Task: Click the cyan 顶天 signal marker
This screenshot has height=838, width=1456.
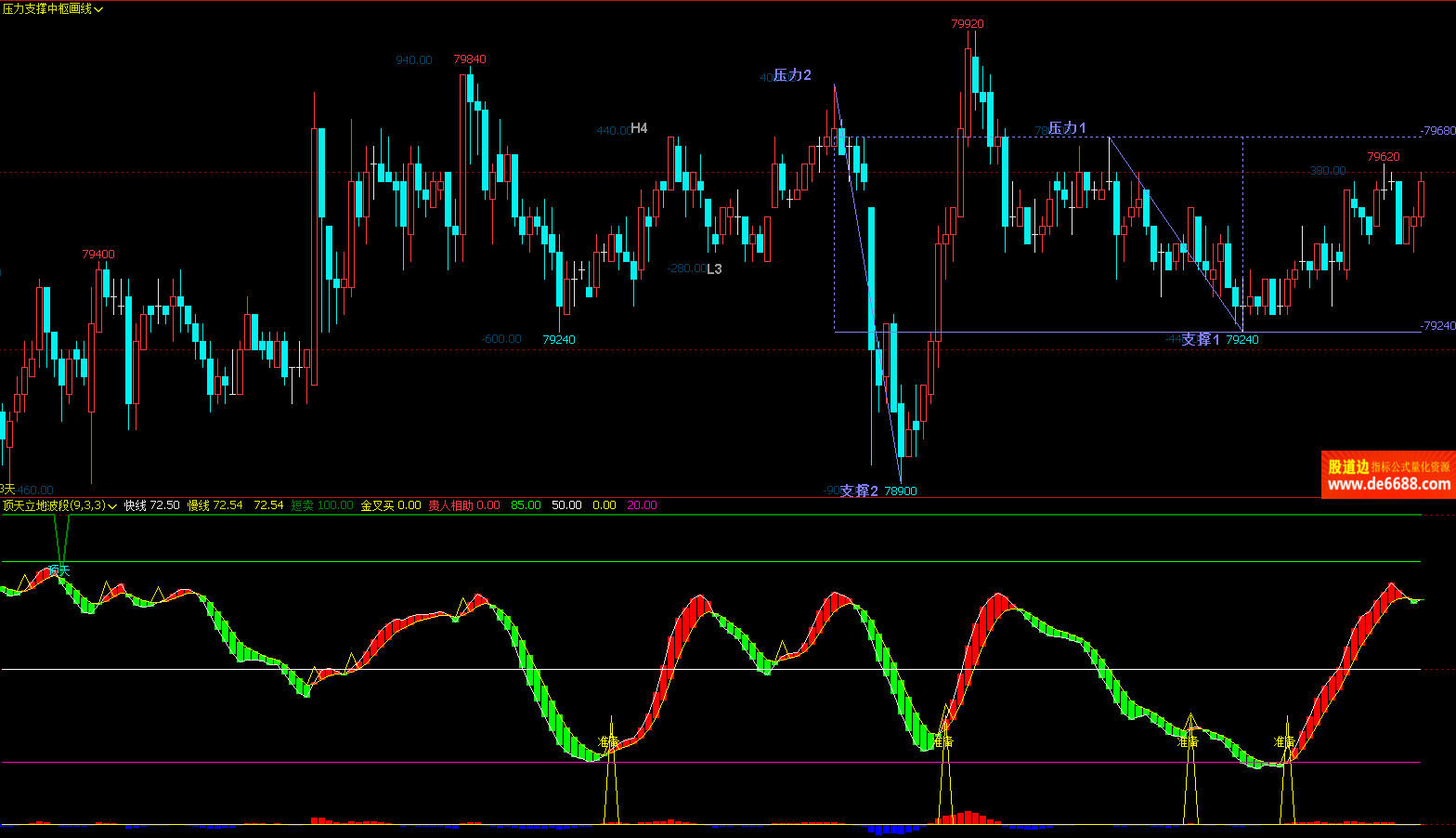Action: pyautogui.click(x=59, y=570)
